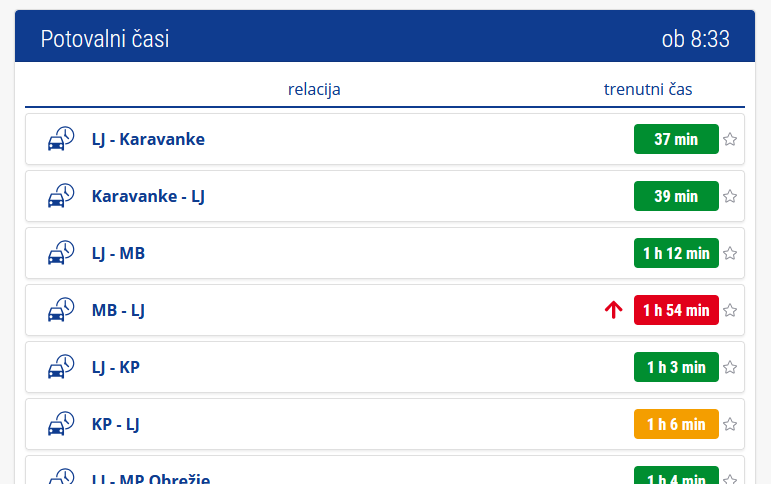Star the MB - LJ route
The height and width of the screenshot is (484, 771).
click(x=730, y=310)
